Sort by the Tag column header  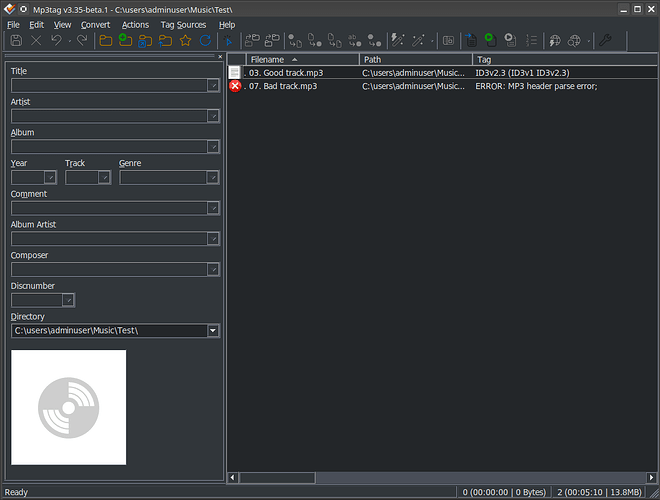[x=565, y=60]
